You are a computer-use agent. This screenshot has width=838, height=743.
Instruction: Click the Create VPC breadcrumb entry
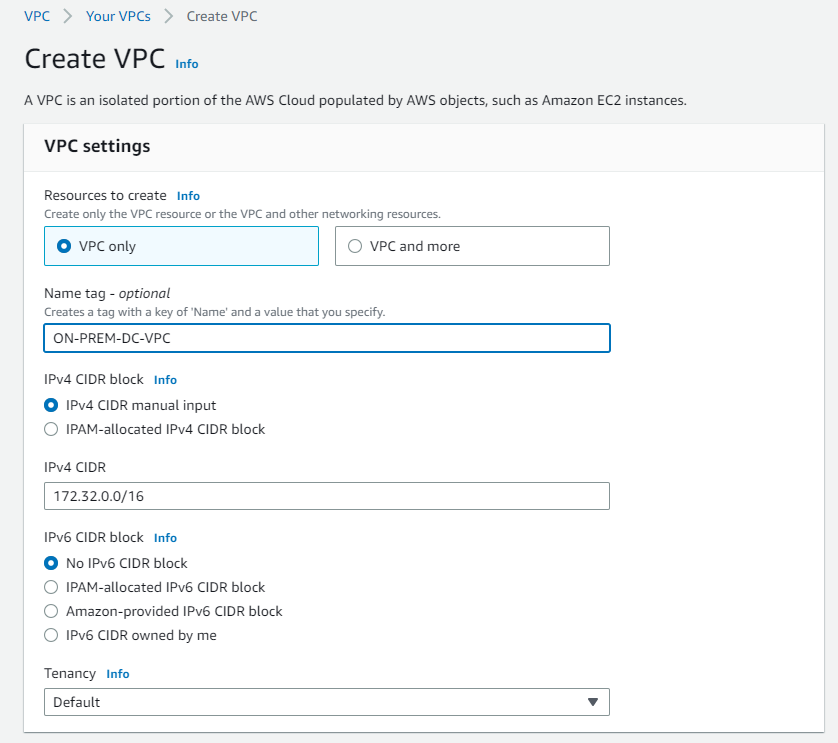(222, 16)
